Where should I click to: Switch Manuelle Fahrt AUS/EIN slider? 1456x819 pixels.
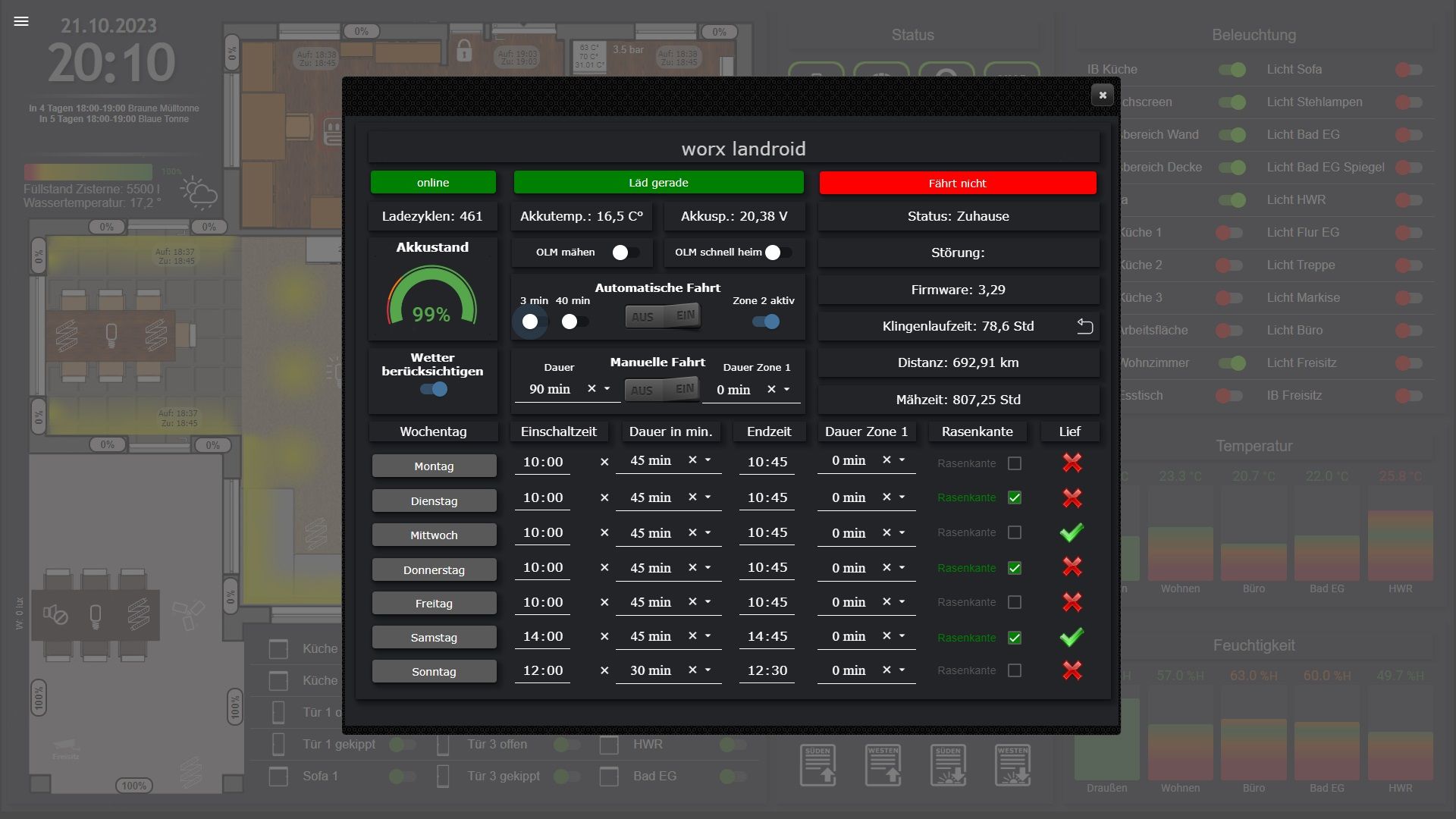click(x=662, y=390)
